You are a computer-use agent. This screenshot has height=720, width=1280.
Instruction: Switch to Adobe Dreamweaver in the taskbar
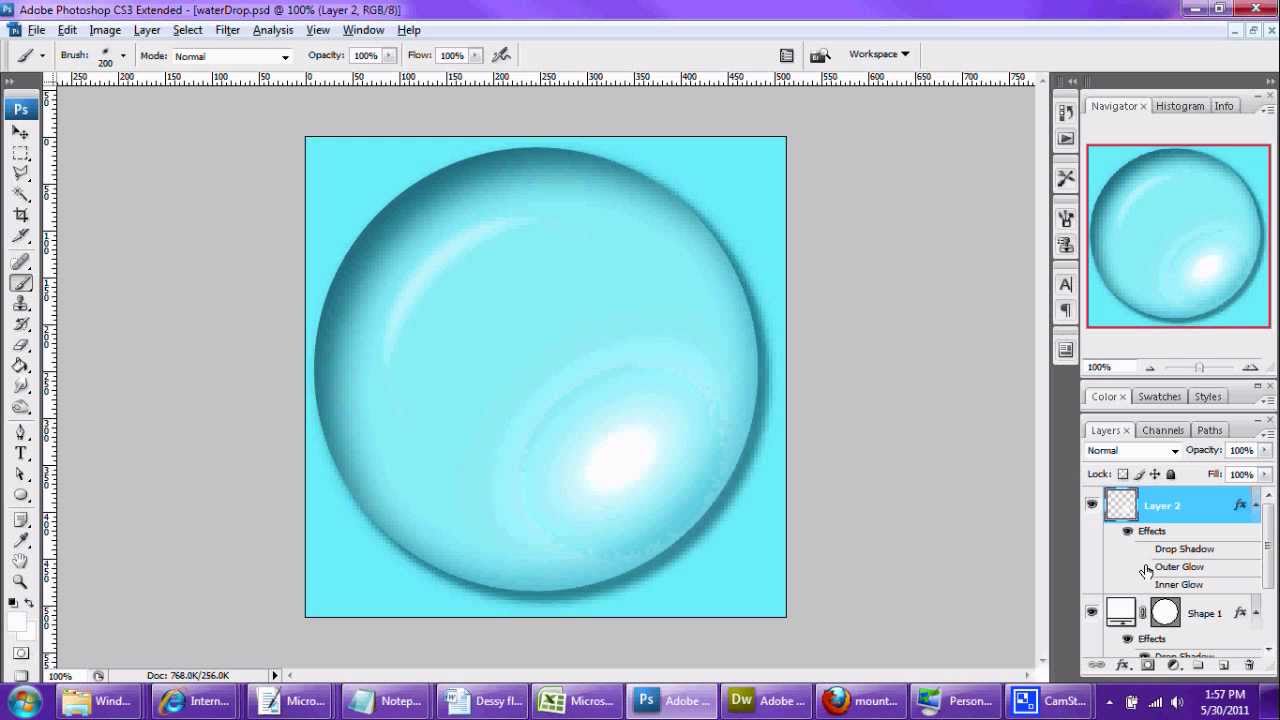tap(768, 701)
